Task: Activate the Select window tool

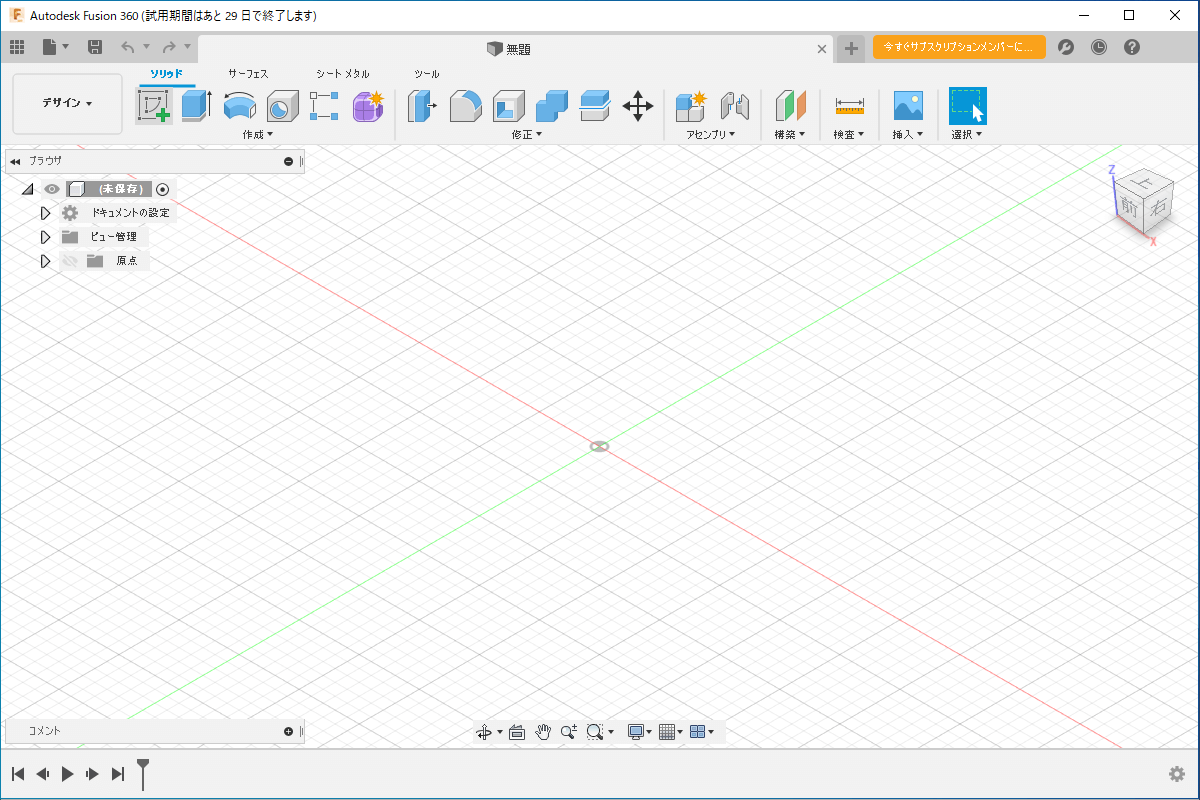Action: 968,106
